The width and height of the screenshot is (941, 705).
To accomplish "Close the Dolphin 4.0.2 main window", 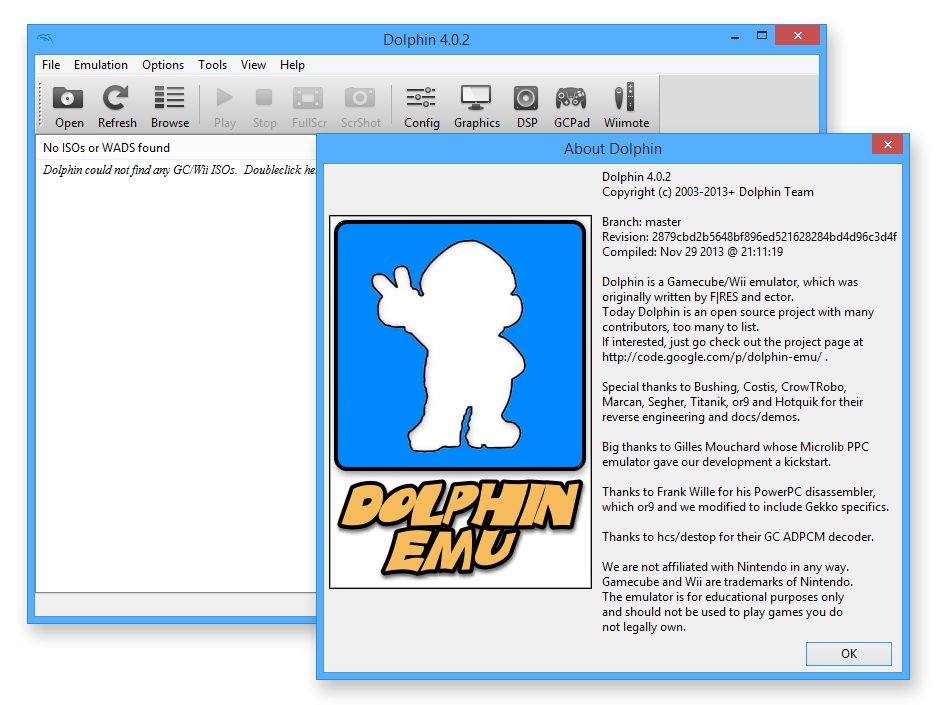I will pyautogui.click(x=798, y=35).
